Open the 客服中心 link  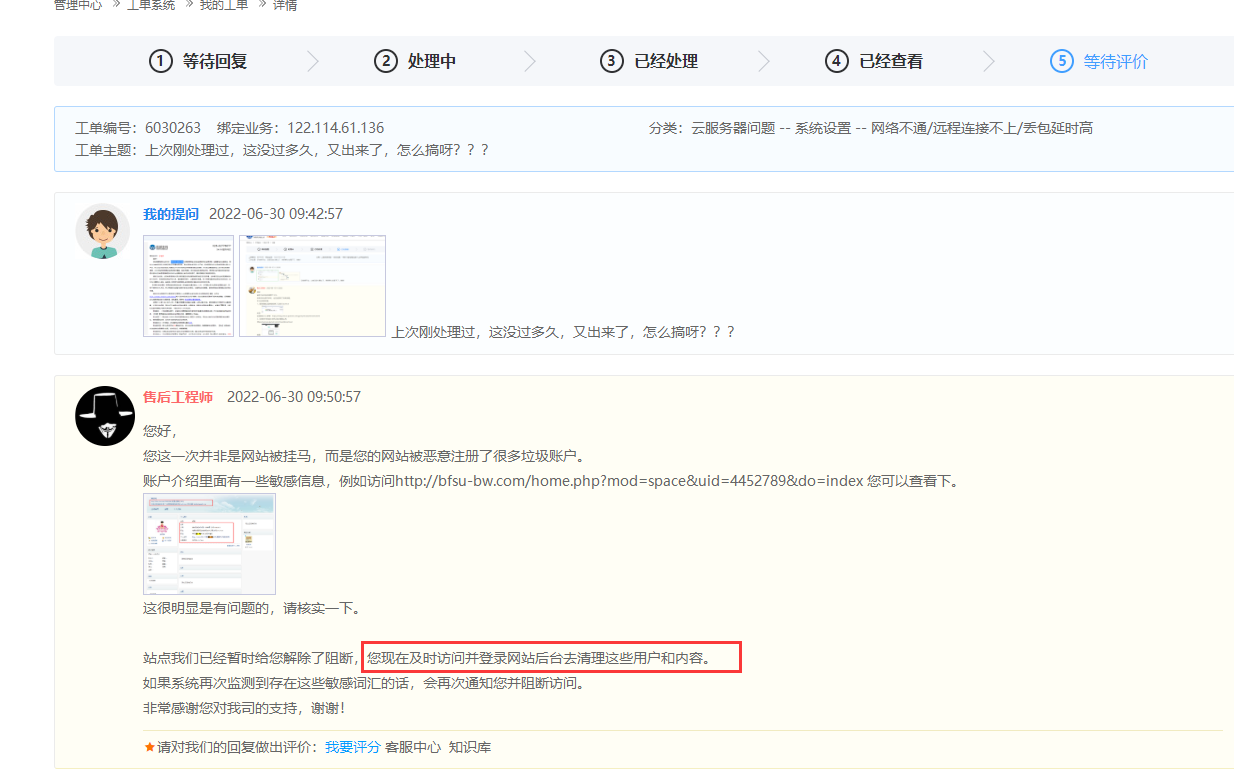[413, 747]
